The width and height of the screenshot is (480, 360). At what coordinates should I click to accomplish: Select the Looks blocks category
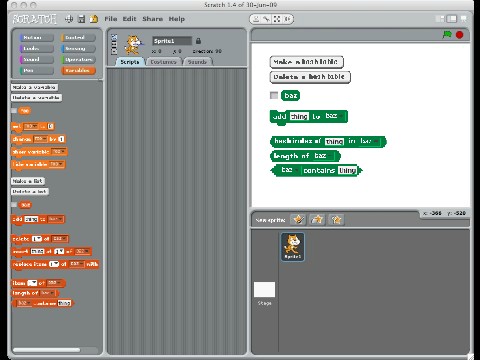[36, 49]
